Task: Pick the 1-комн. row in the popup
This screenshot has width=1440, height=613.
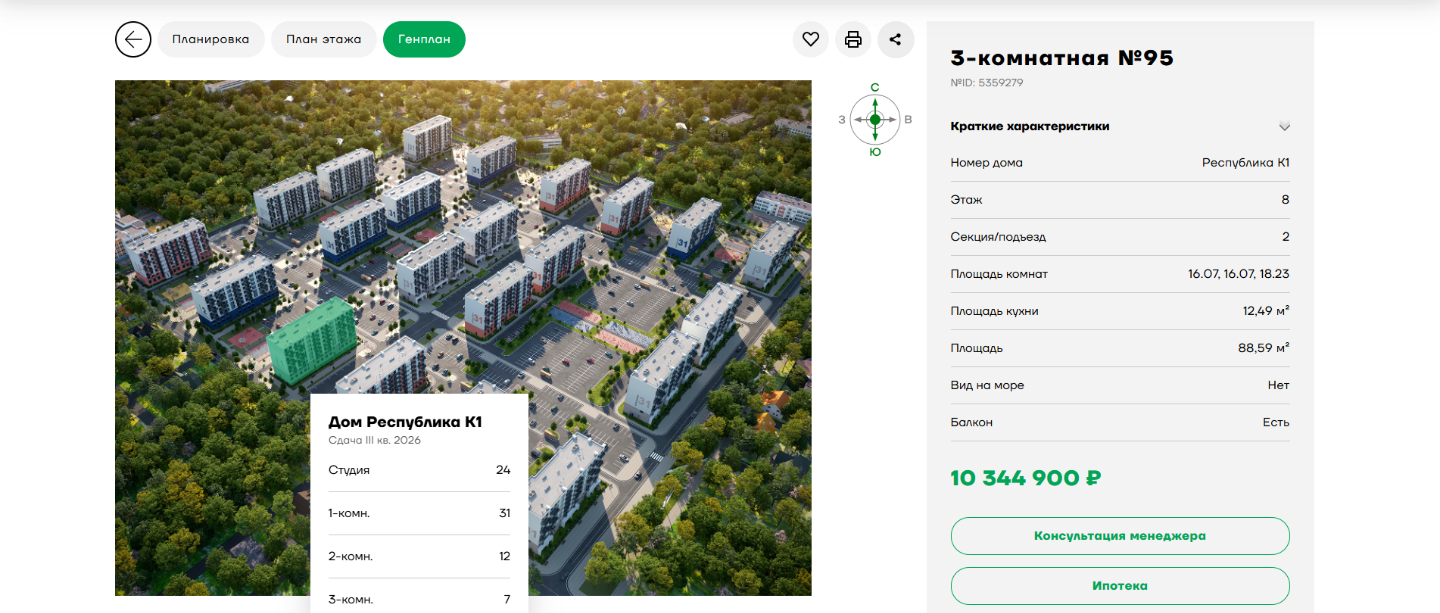Action: point(419,513)
